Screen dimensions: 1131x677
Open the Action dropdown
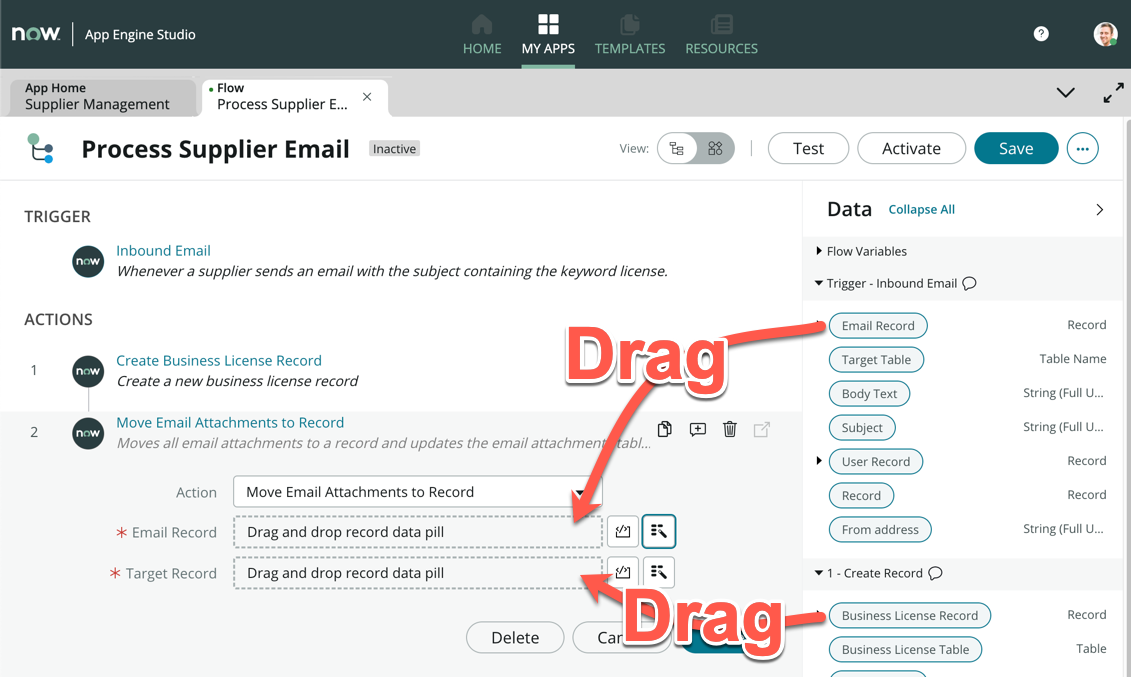[417, 492]
